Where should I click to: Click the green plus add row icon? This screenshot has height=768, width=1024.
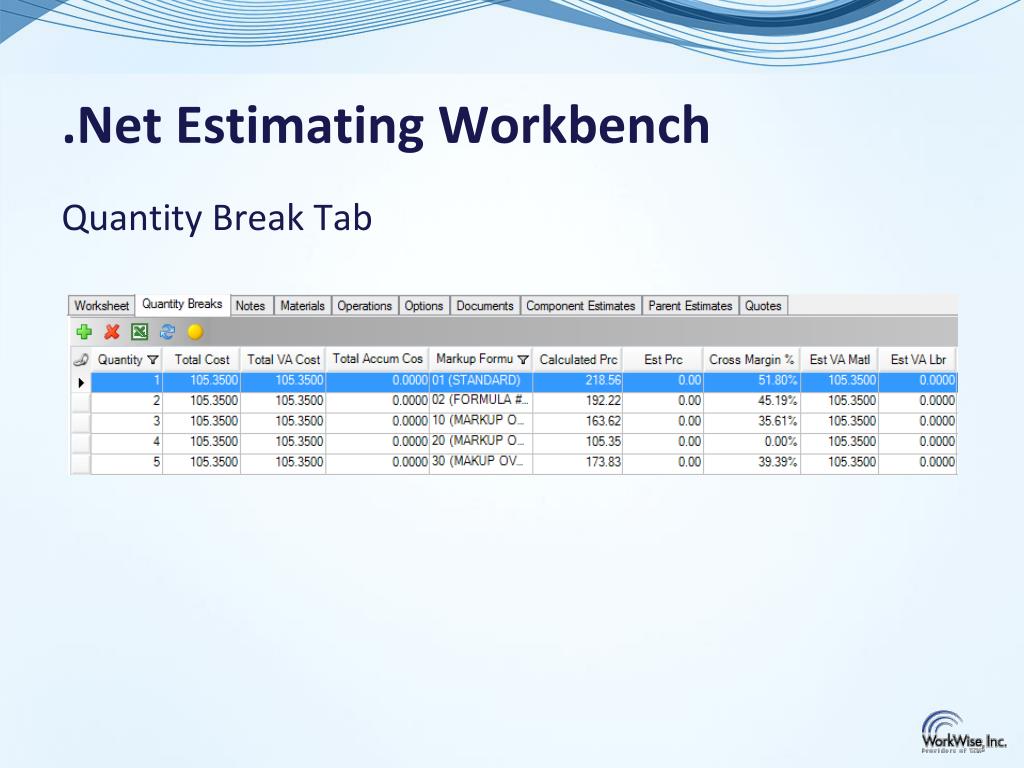tap(84, 332)
